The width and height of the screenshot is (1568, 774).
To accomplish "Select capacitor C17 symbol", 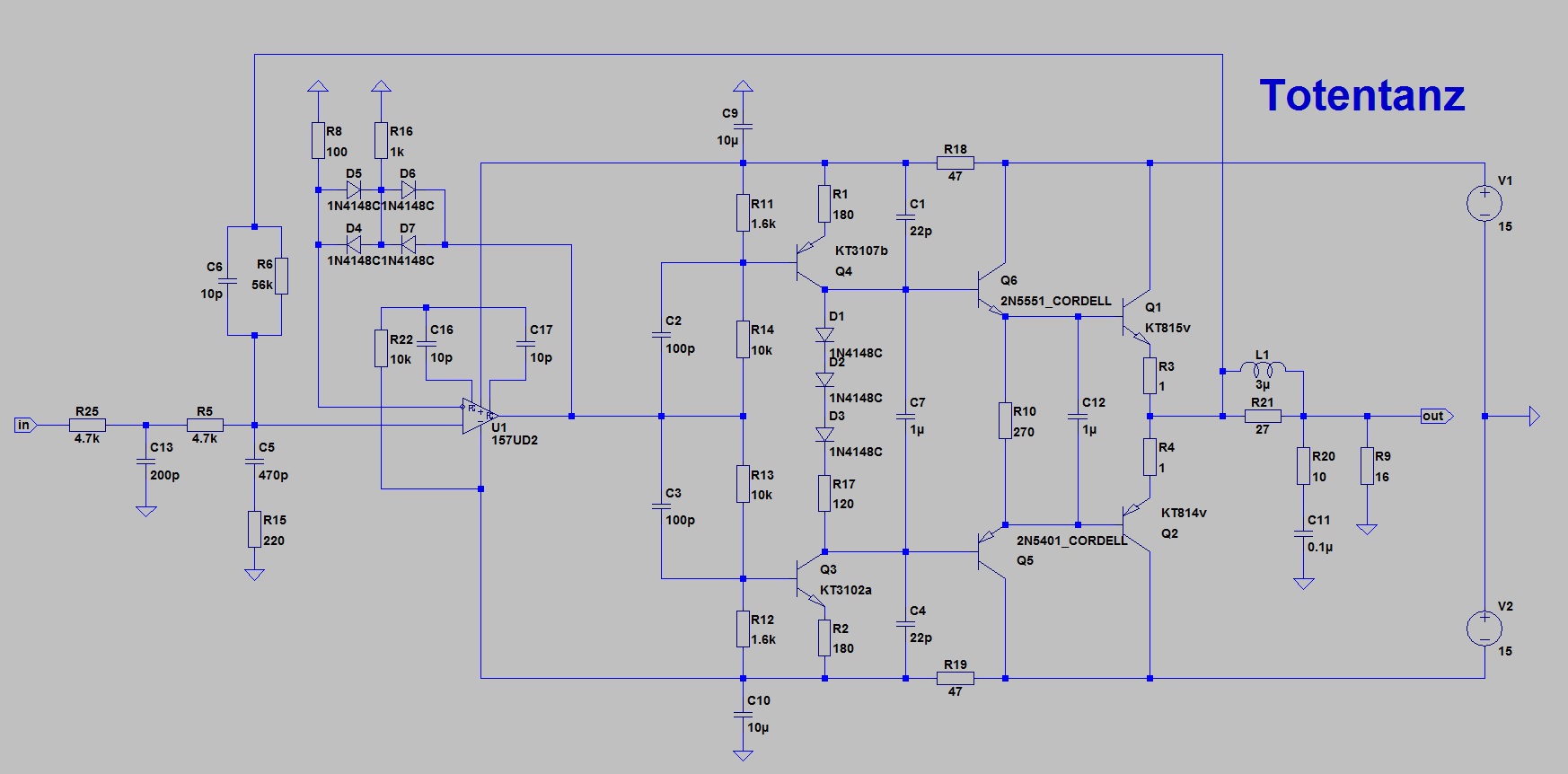I will click(525, 344).
